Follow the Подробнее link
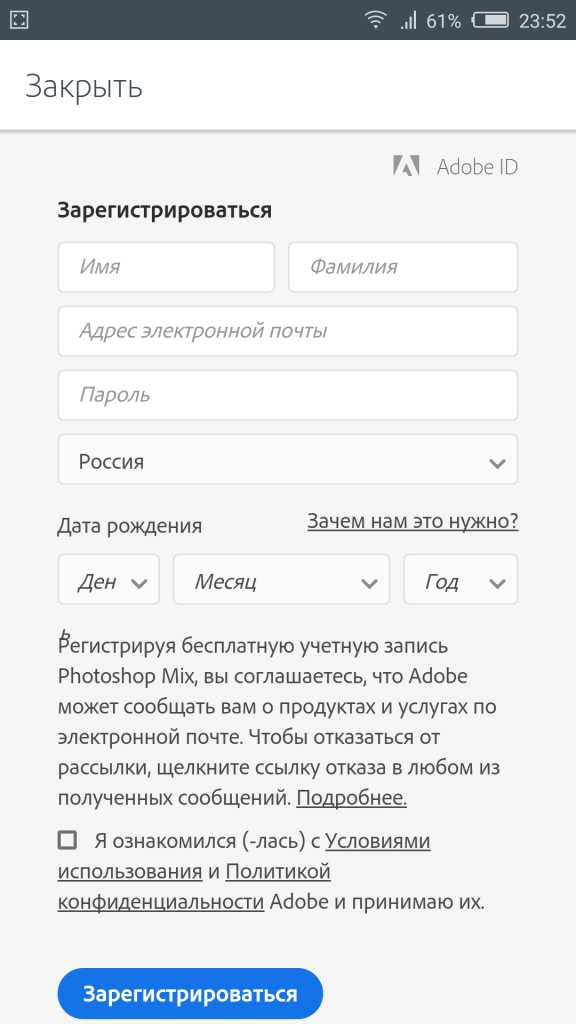The width and height of the screenshot is (576, 1024). (351, 798)
